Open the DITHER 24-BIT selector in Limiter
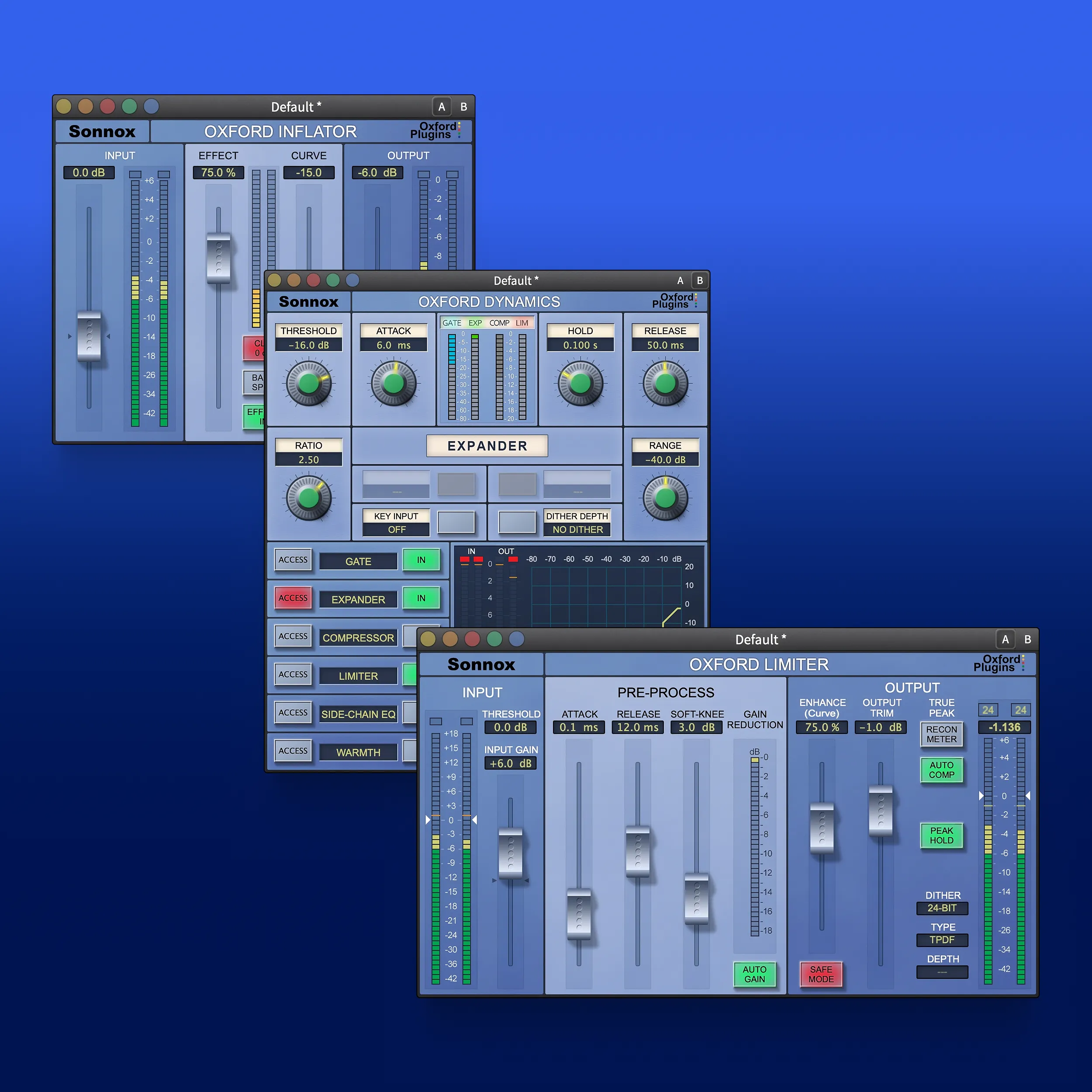Screen dimensions: 1092x1092 tap(942, 908)
